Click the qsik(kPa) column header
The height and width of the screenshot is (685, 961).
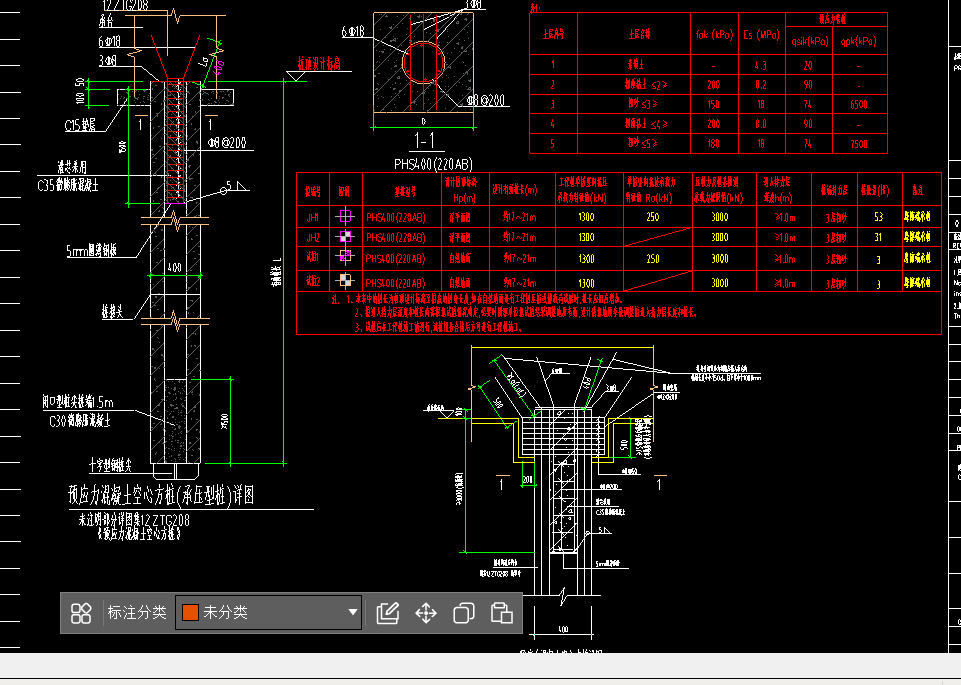click(809, 41)
